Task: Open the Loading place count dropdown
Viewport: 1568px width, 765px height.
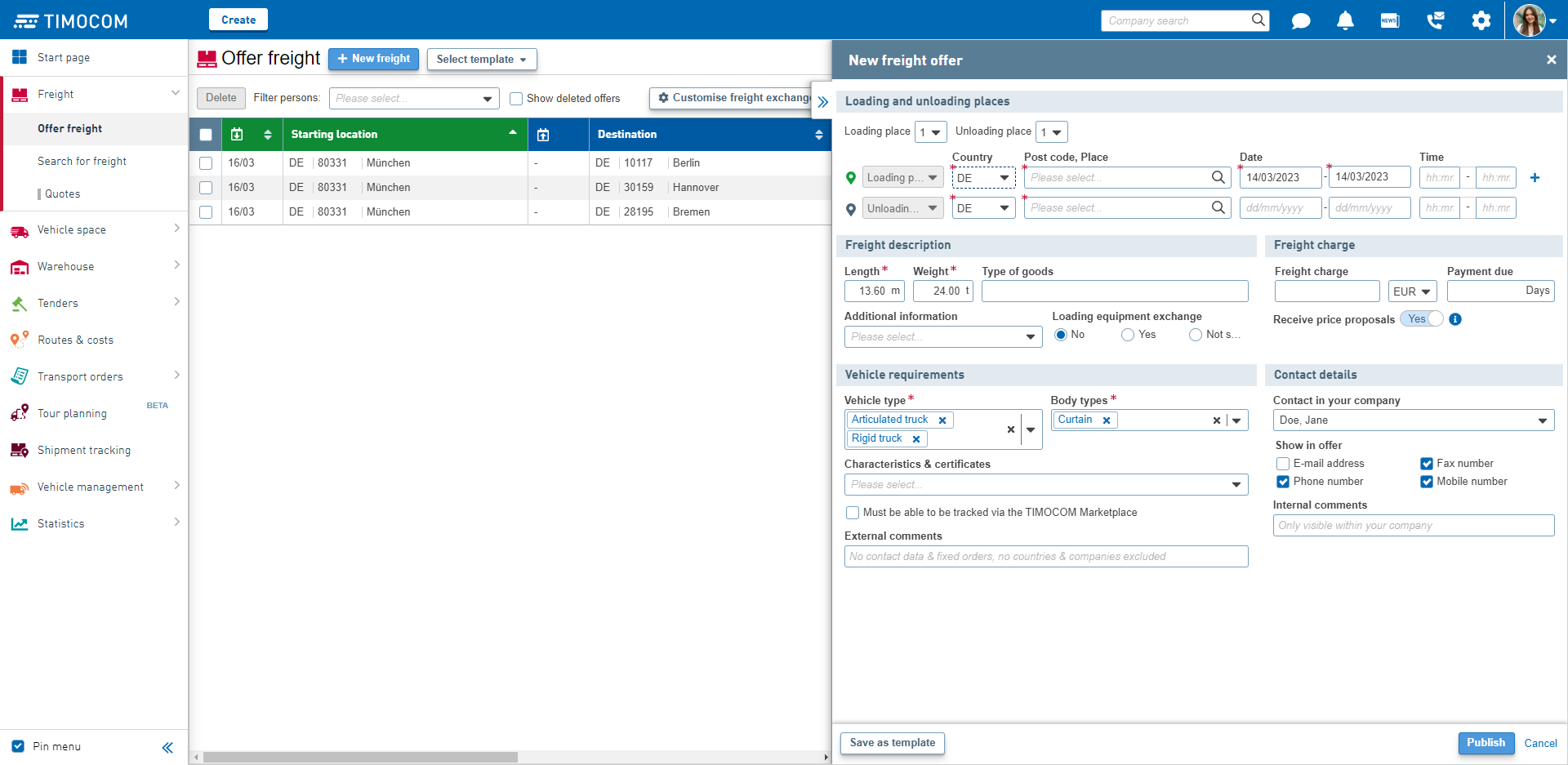Action: 930,131
